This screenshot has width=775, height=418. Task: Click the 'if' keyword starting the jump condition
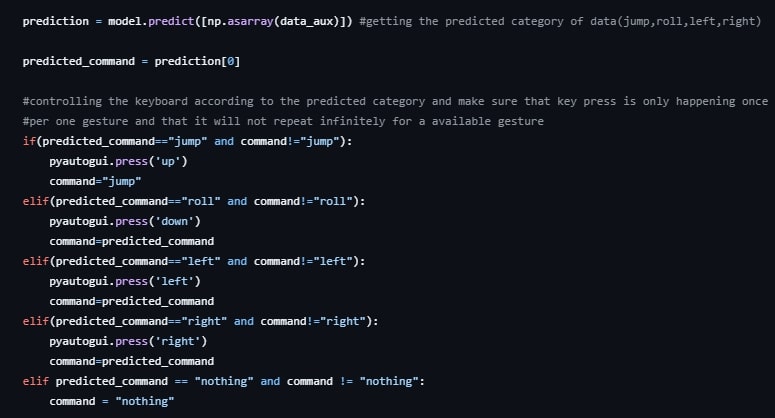tap(28, 141)
